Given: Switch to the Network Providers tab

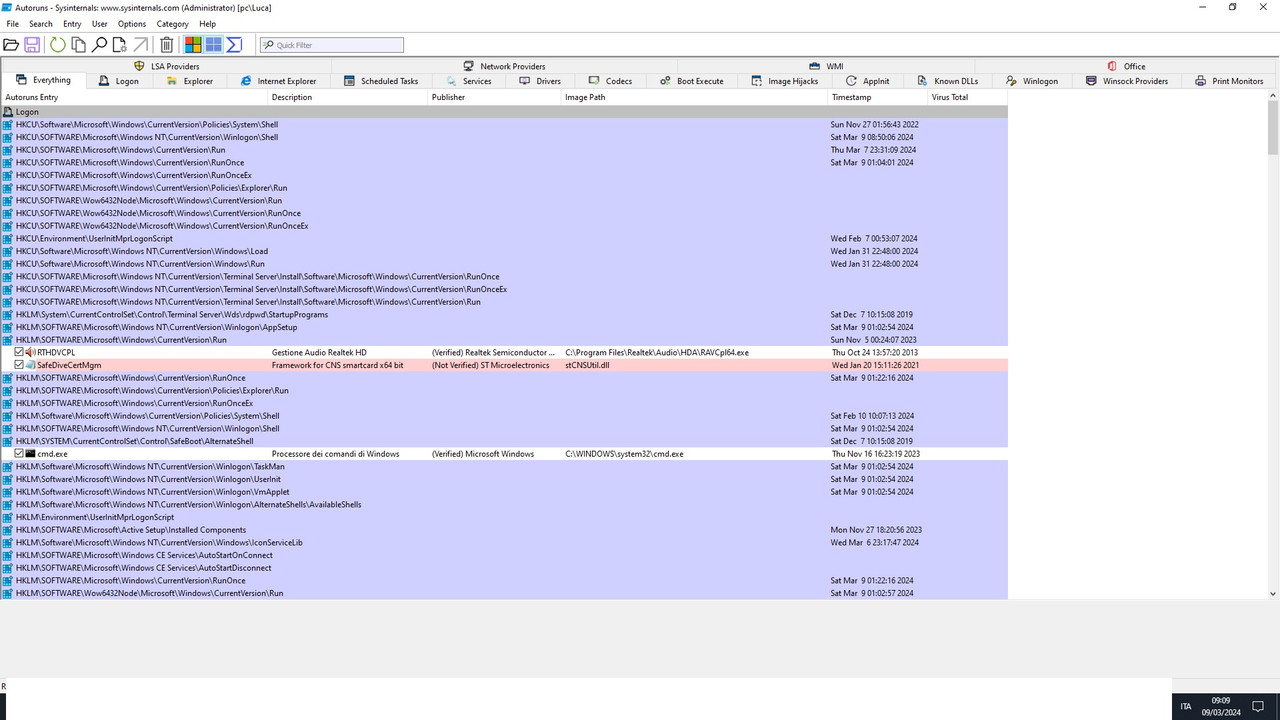Looking at the screenshot, I should 503,66.
